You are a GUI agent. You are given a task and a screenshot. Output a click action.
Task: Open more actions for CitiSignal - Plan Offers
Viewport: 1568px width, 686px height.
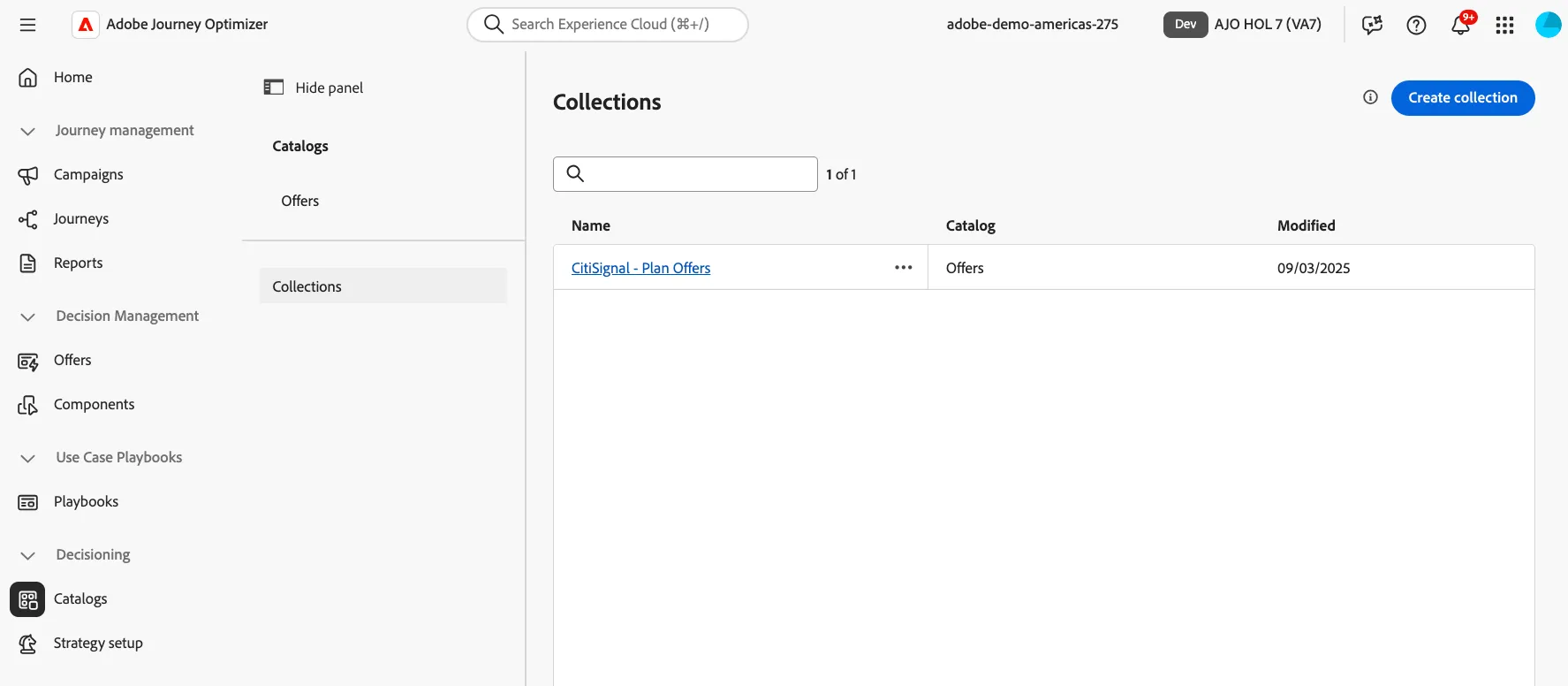pyautogui.click(x=903, y=268)
